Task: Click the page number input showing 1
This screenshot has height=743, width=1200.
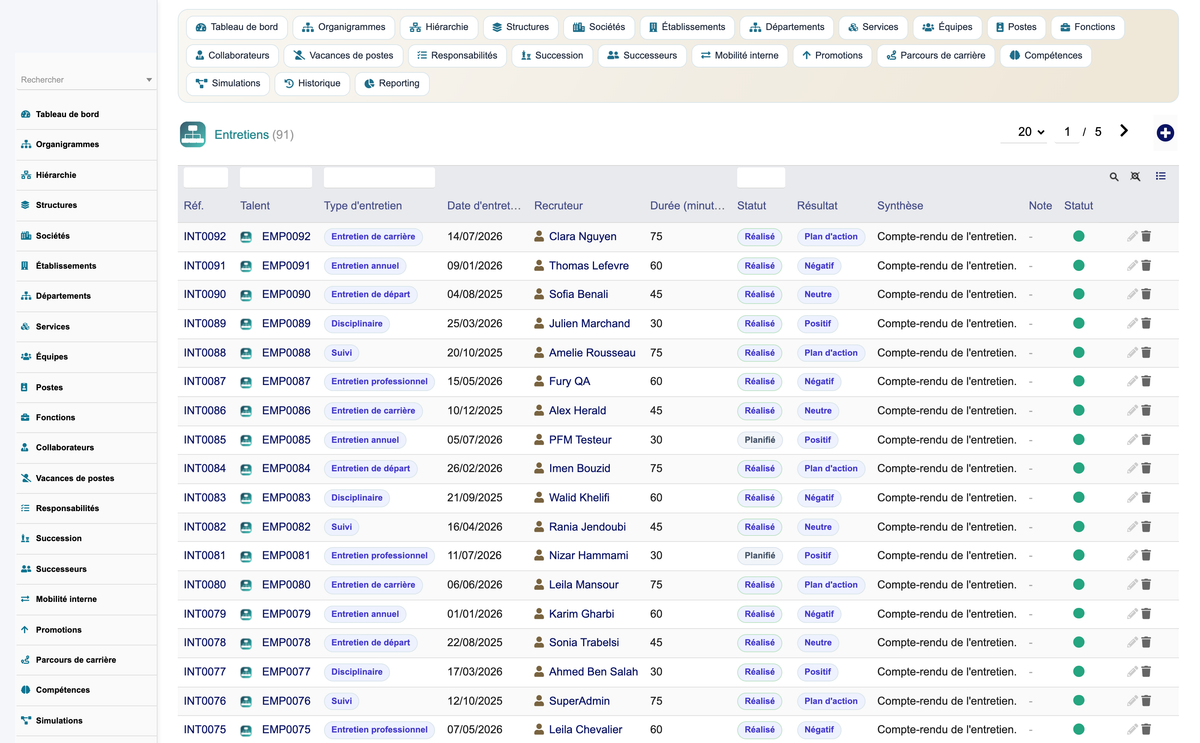Action: coord(1067,132)
